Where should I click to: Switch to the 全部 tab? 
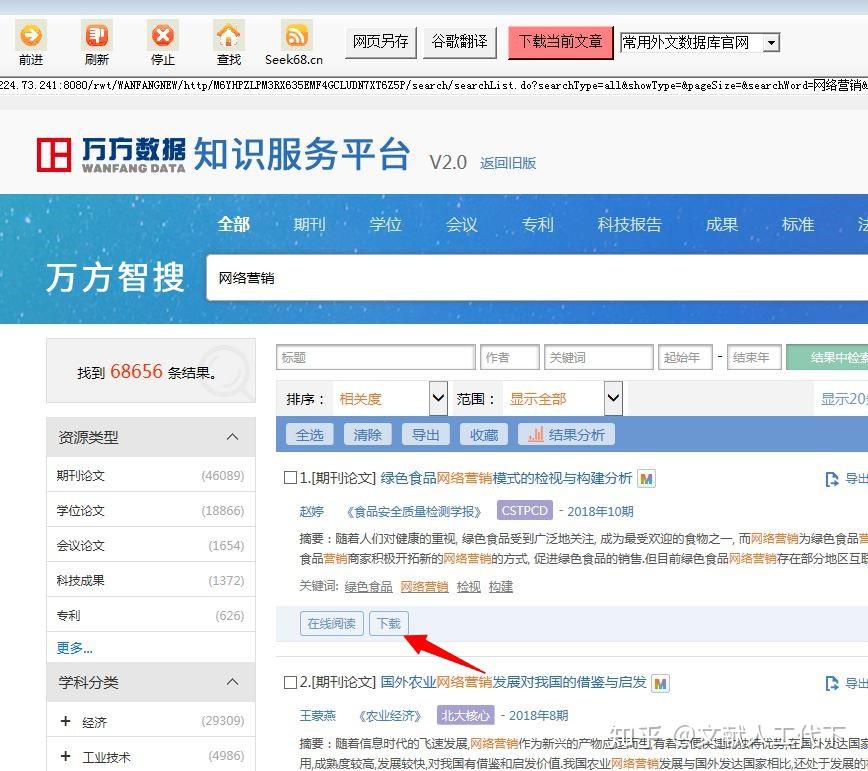tap(234, 225)
